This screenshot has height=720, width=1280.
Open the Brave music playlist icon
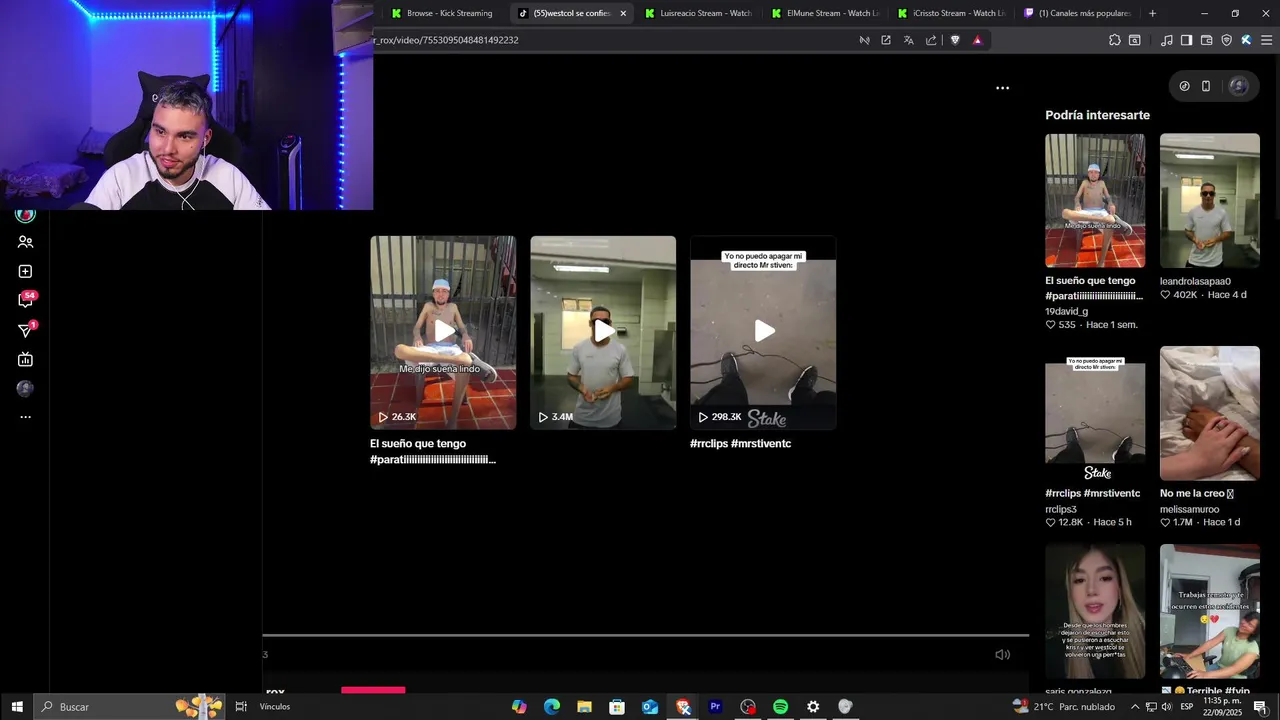coord(1167,40)
